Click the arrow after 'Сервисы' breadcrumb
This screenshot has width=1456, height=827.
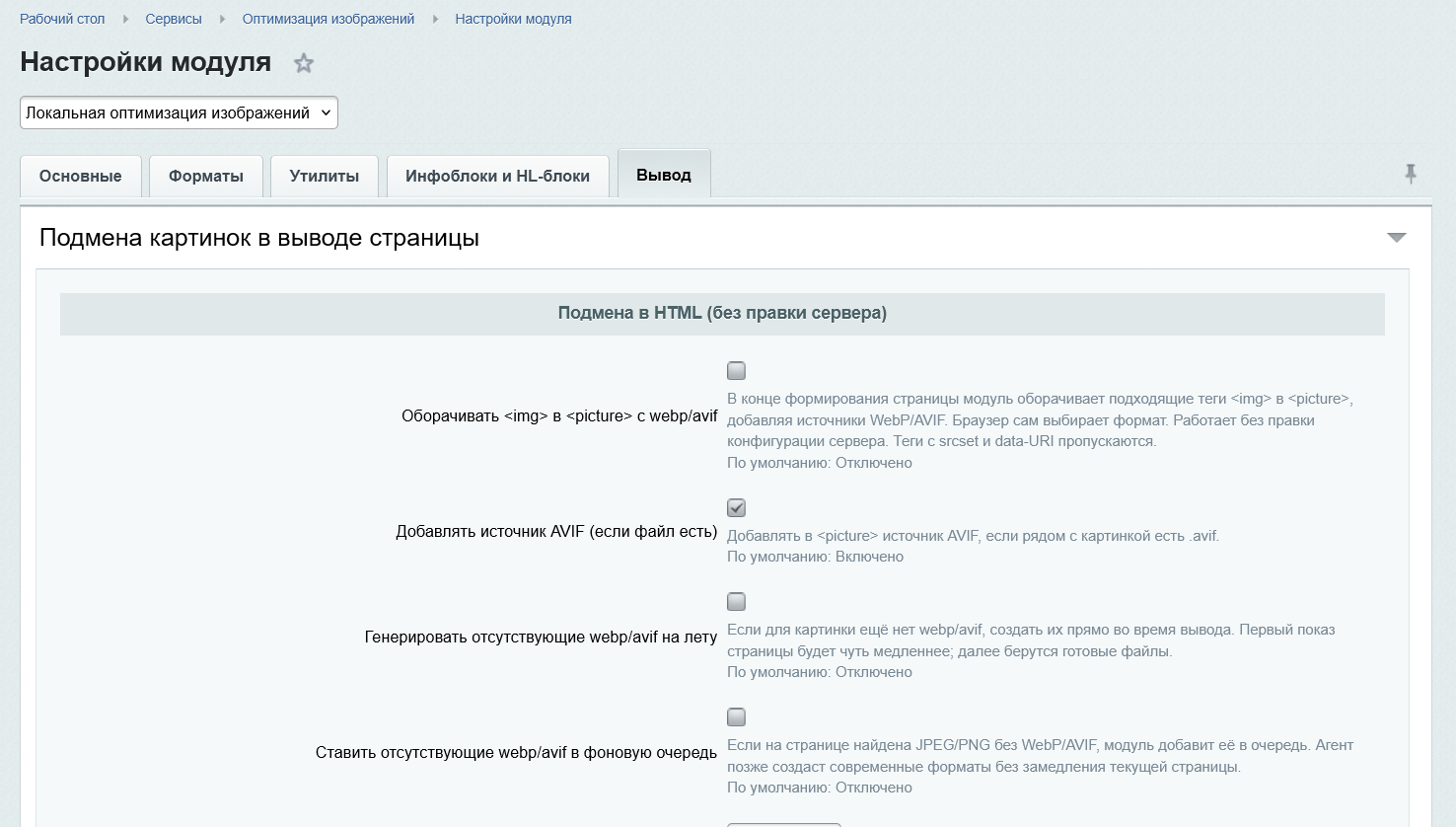pos(222,19)
